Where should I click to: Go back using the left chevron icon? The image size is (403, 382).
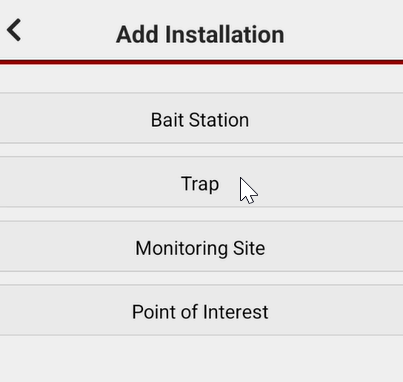pos(14,30)
